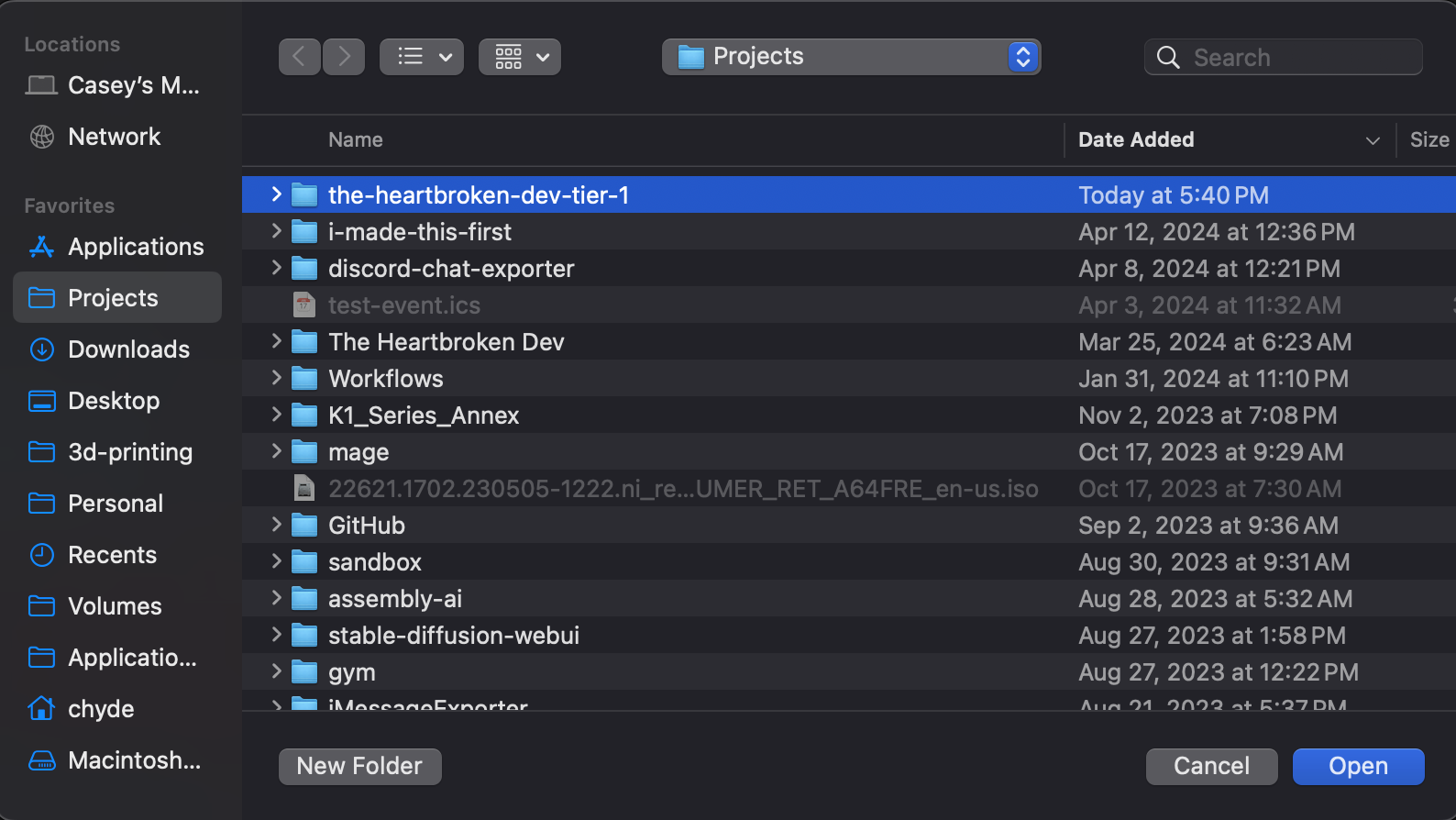The image size is (1456, 820).
Task: Open the truncated Applicatio... sidebar folder
Action: click(117, 658)
